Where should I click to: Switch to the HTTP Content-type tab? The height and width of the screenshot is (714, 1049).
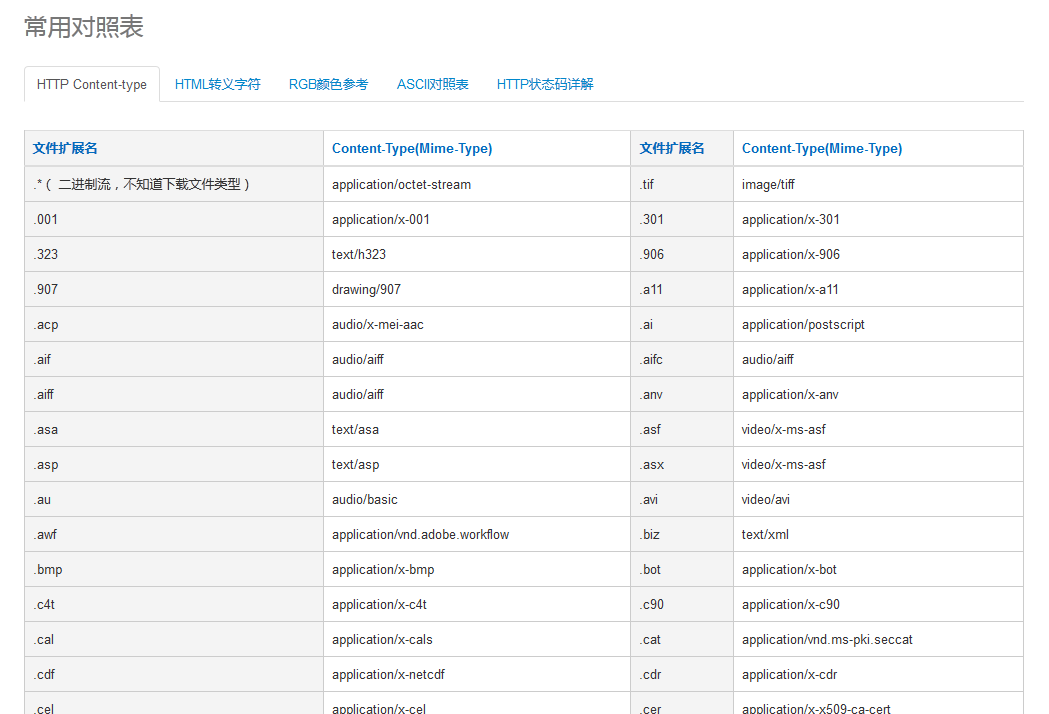pyautogui.click(x=91, y=85)
